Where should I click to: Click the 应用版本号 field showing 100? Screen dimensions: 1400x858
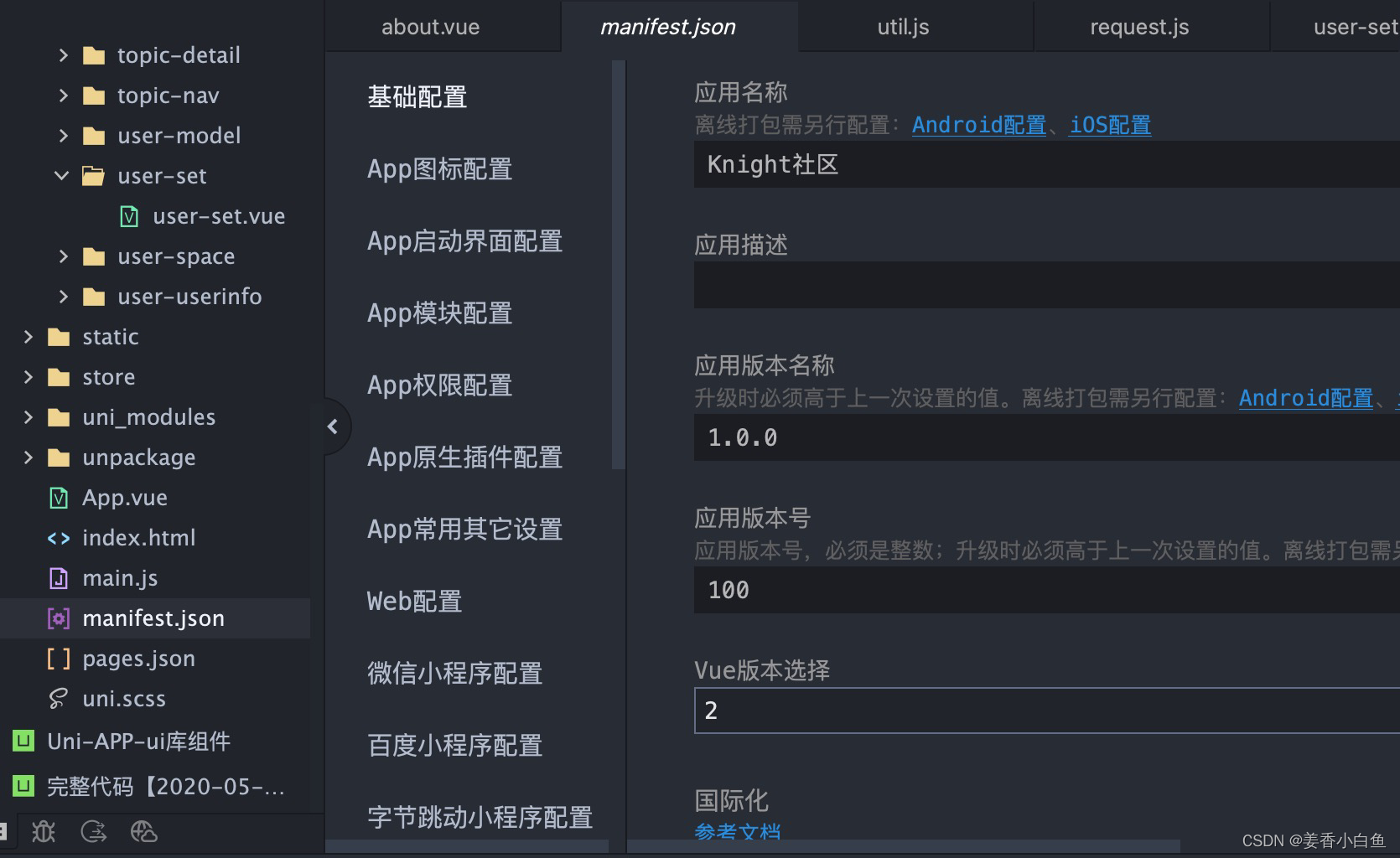[1047, 590]
